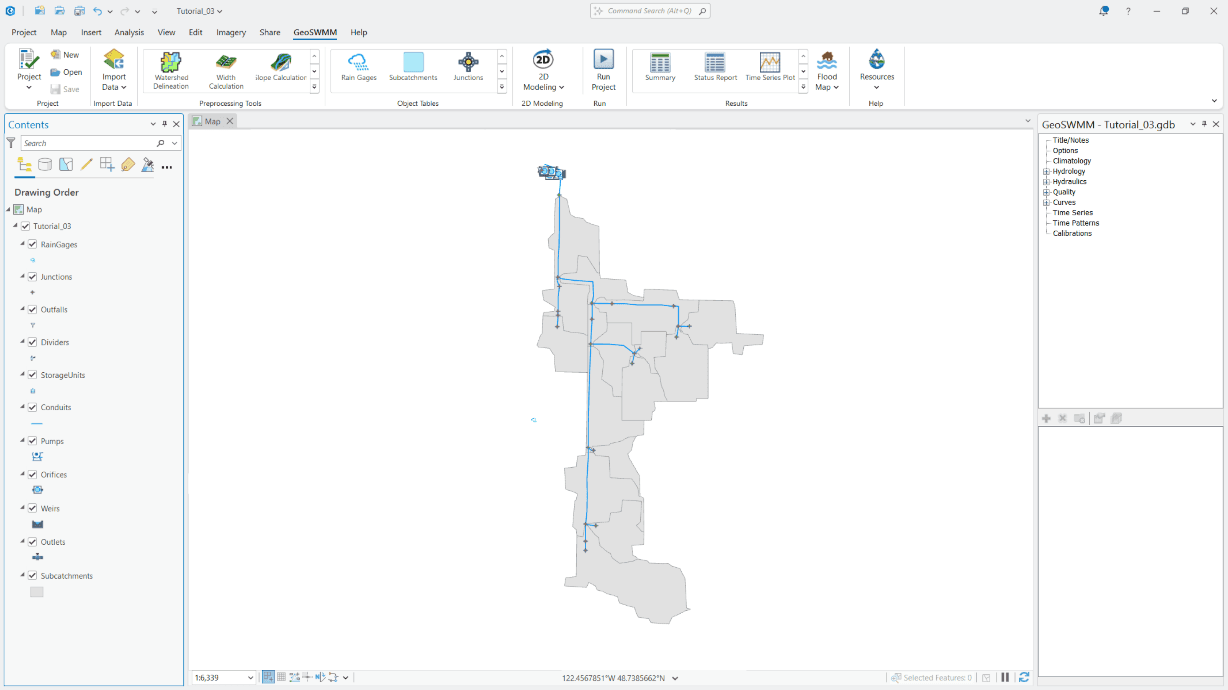
Task: Select the Watershed Delineation tool
Action: point(170,71)
